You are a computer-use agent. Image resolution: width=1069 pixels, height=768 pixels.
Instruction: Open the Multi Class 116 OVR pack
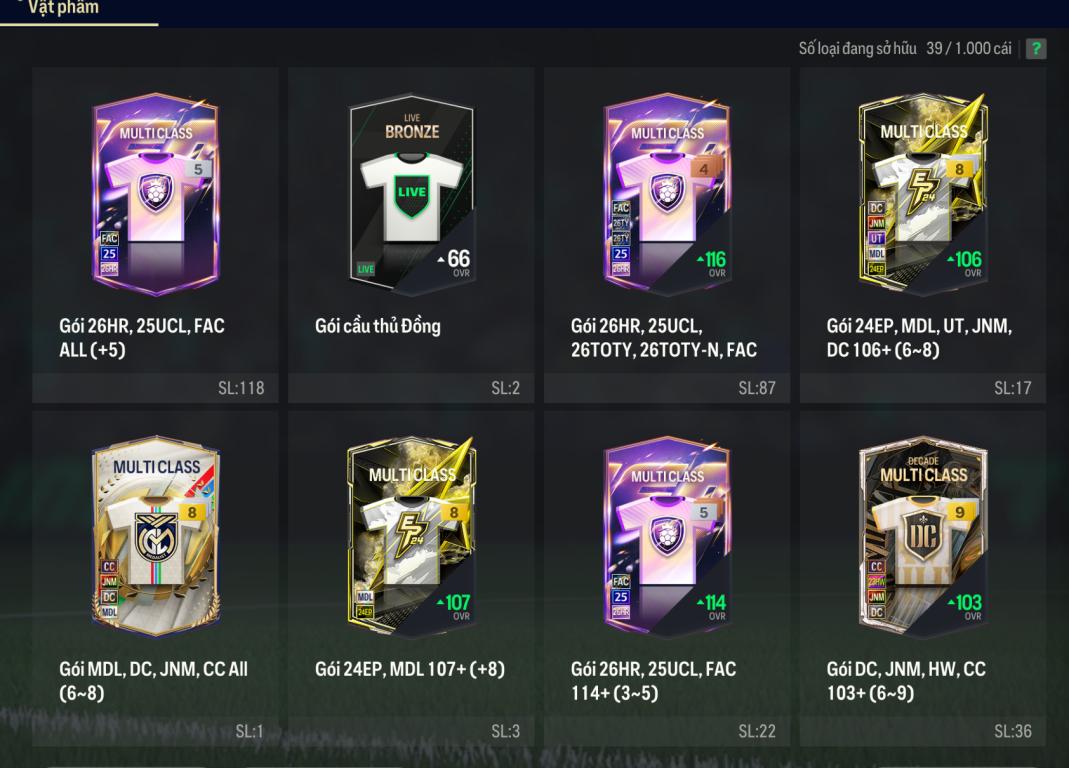coord(667,194)
